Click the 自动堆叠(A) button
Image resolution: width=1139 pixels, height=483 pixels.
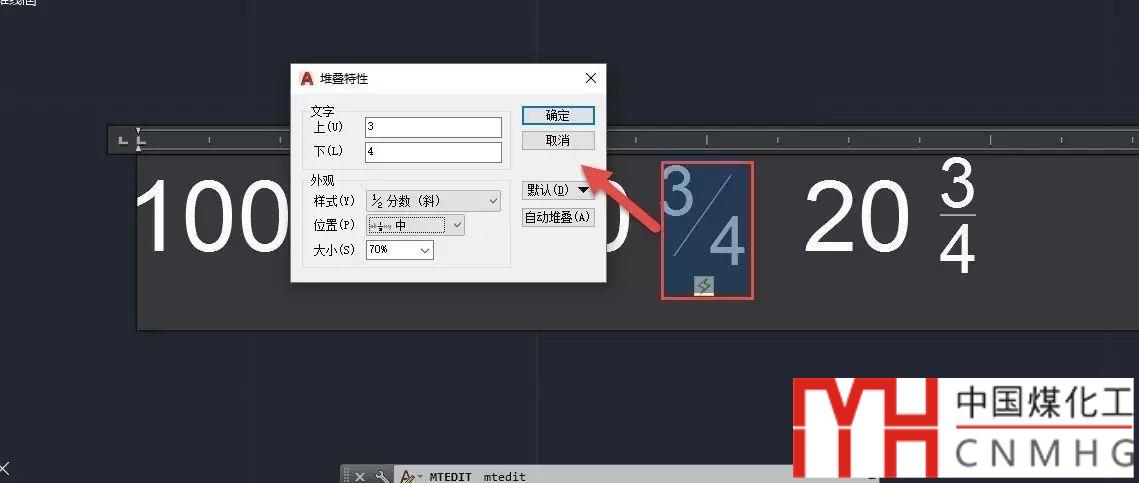tap(558, 217)
